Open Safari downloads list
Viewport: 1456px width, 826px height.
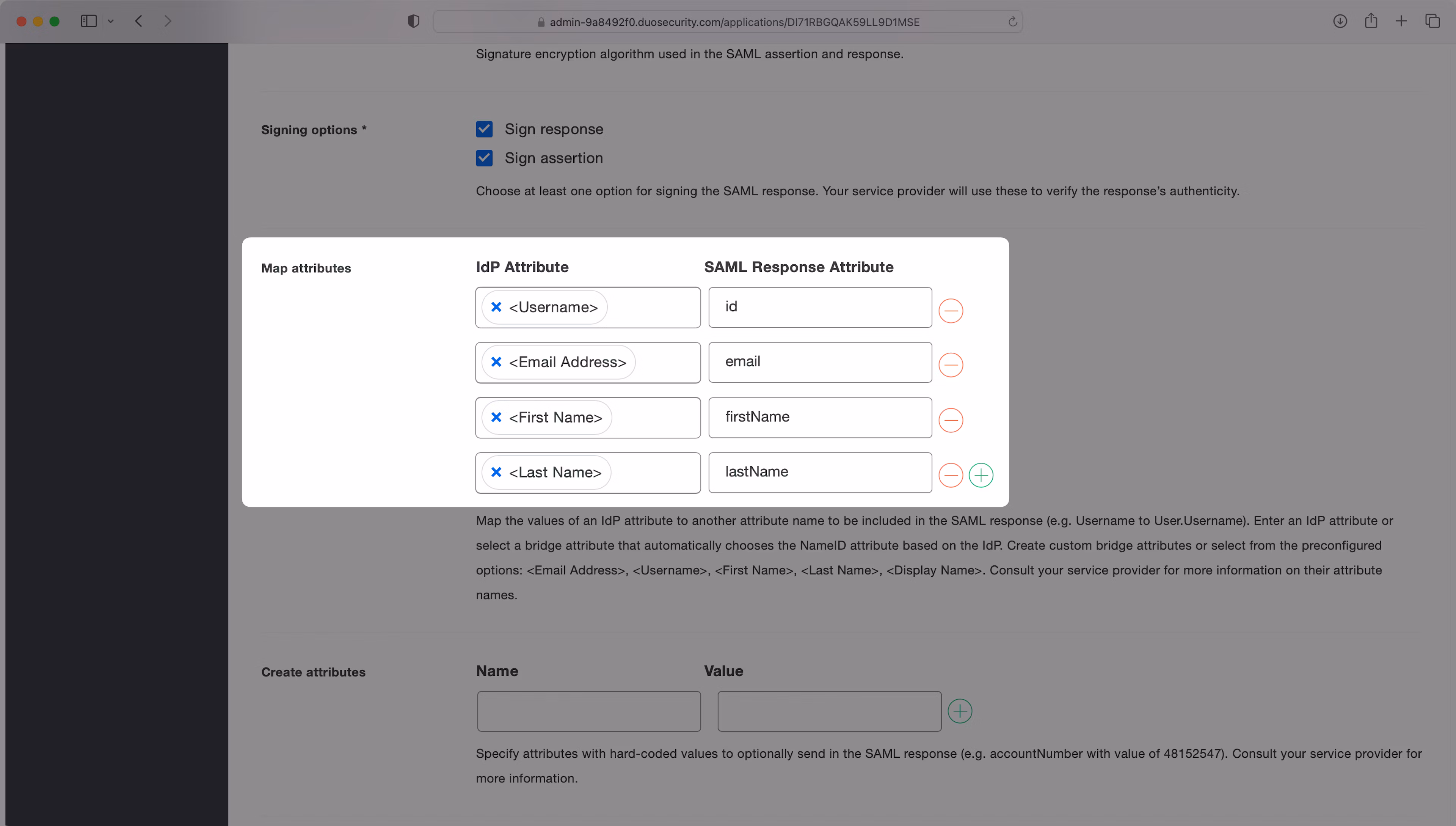1340,22
